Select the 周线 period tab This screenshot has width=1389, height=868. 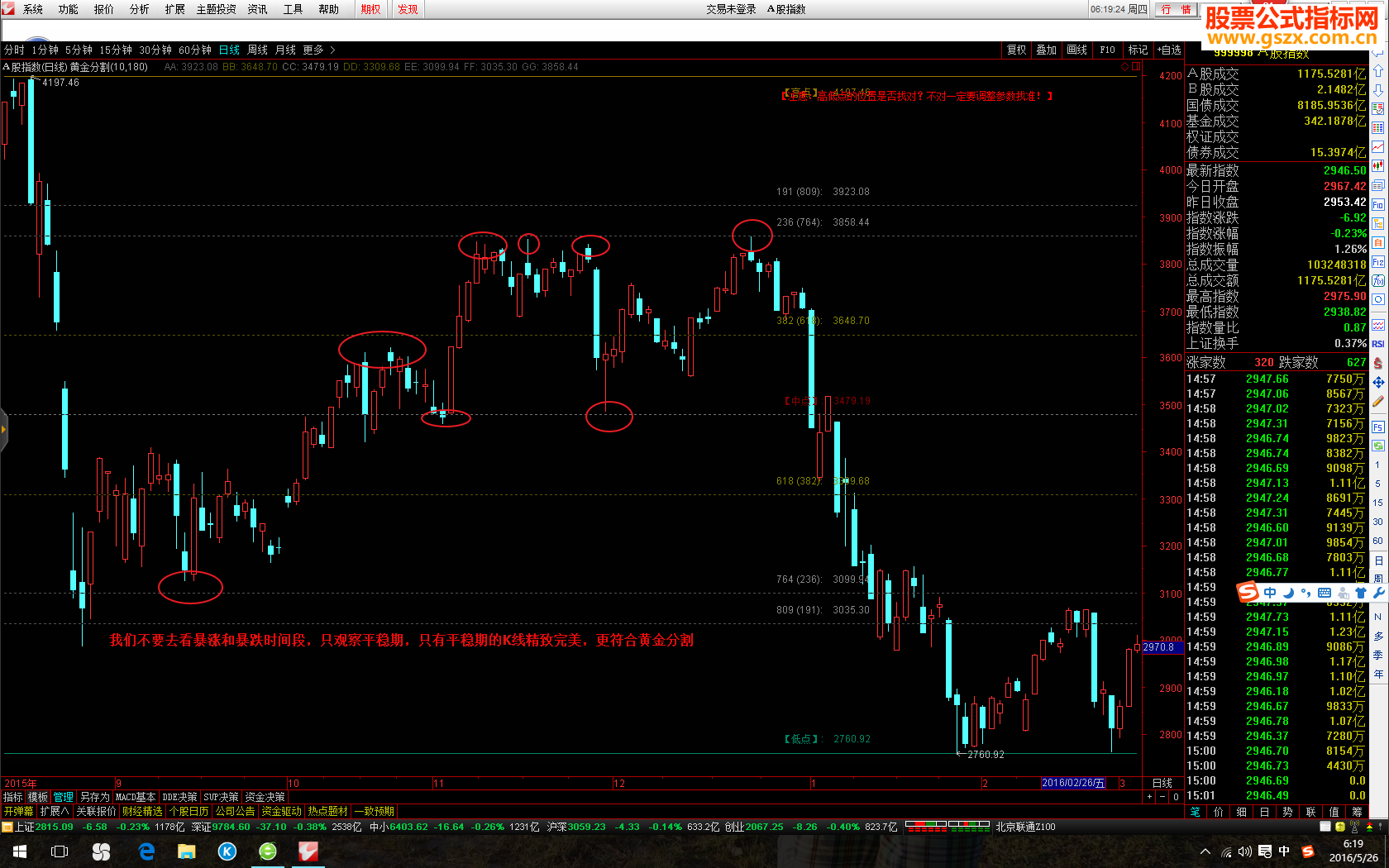pyautogui.click(x=258, y=50)
